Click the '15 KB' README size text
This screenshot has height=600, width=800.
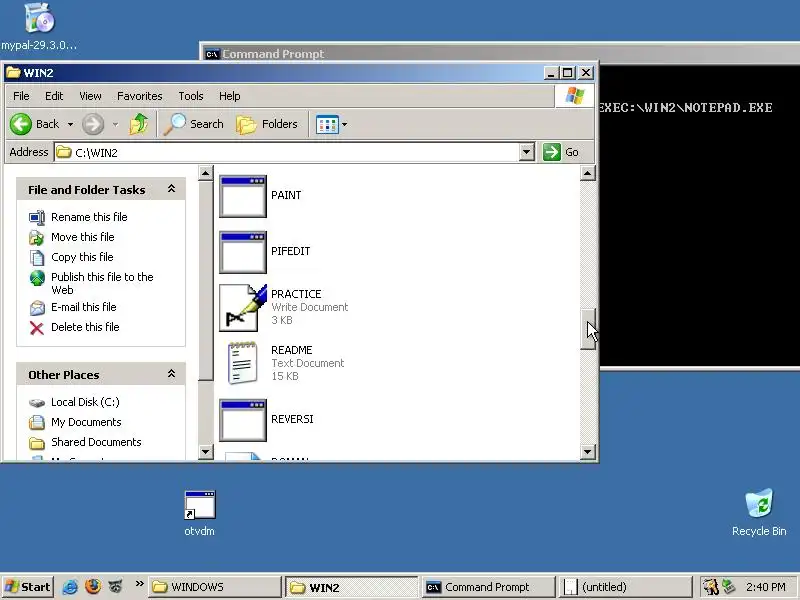point(285,376)
